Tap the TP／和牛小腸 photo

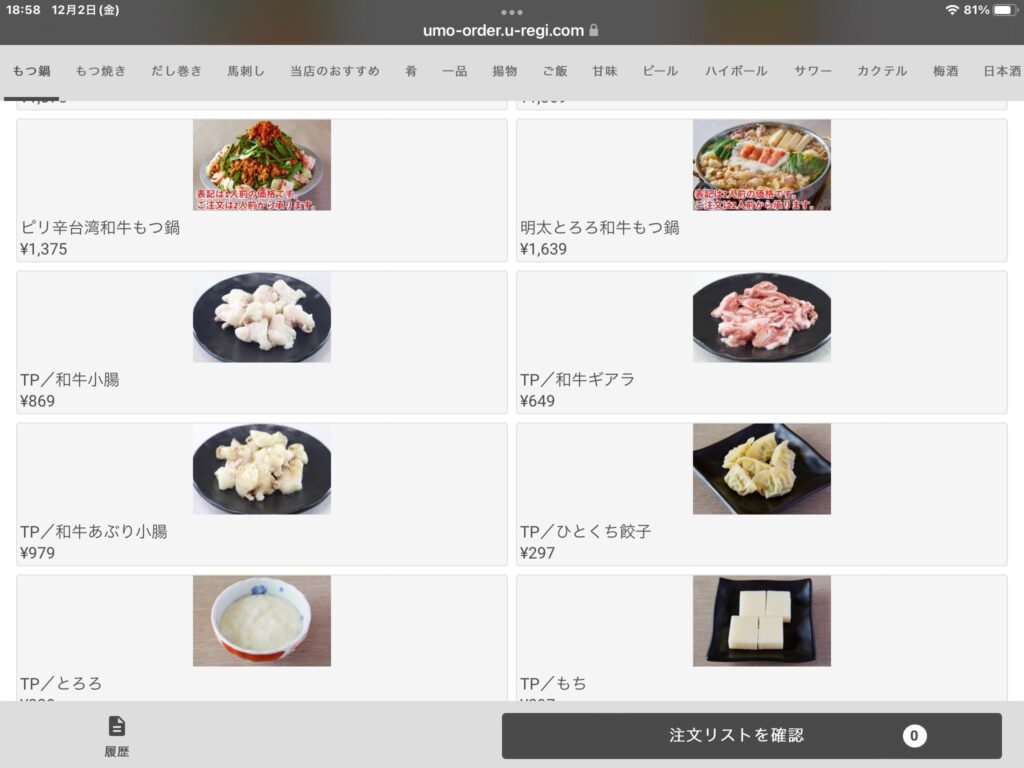pos(262,317)
